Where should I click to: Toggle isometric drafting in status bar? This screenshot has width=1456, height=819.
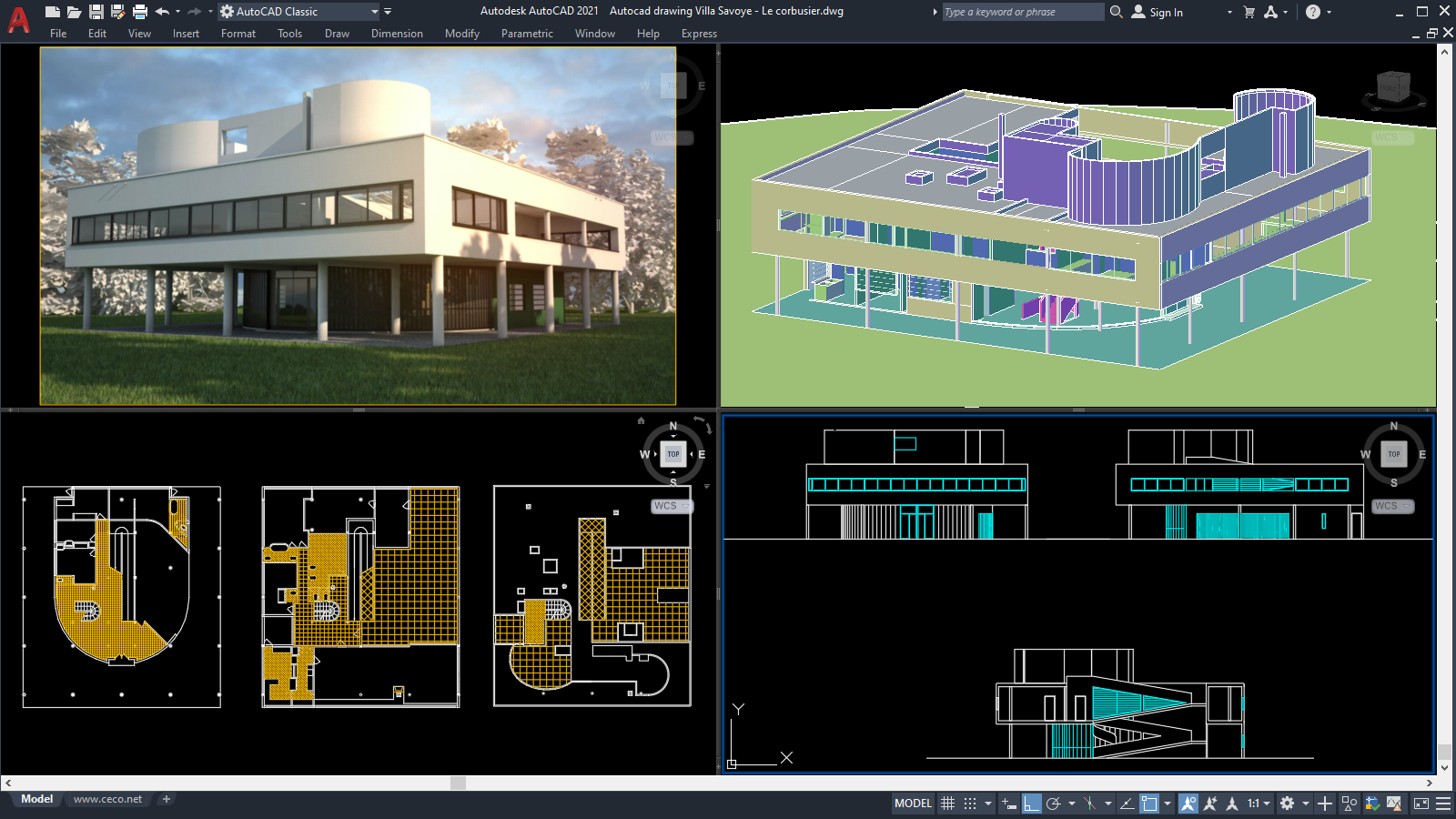point(1089,804)
